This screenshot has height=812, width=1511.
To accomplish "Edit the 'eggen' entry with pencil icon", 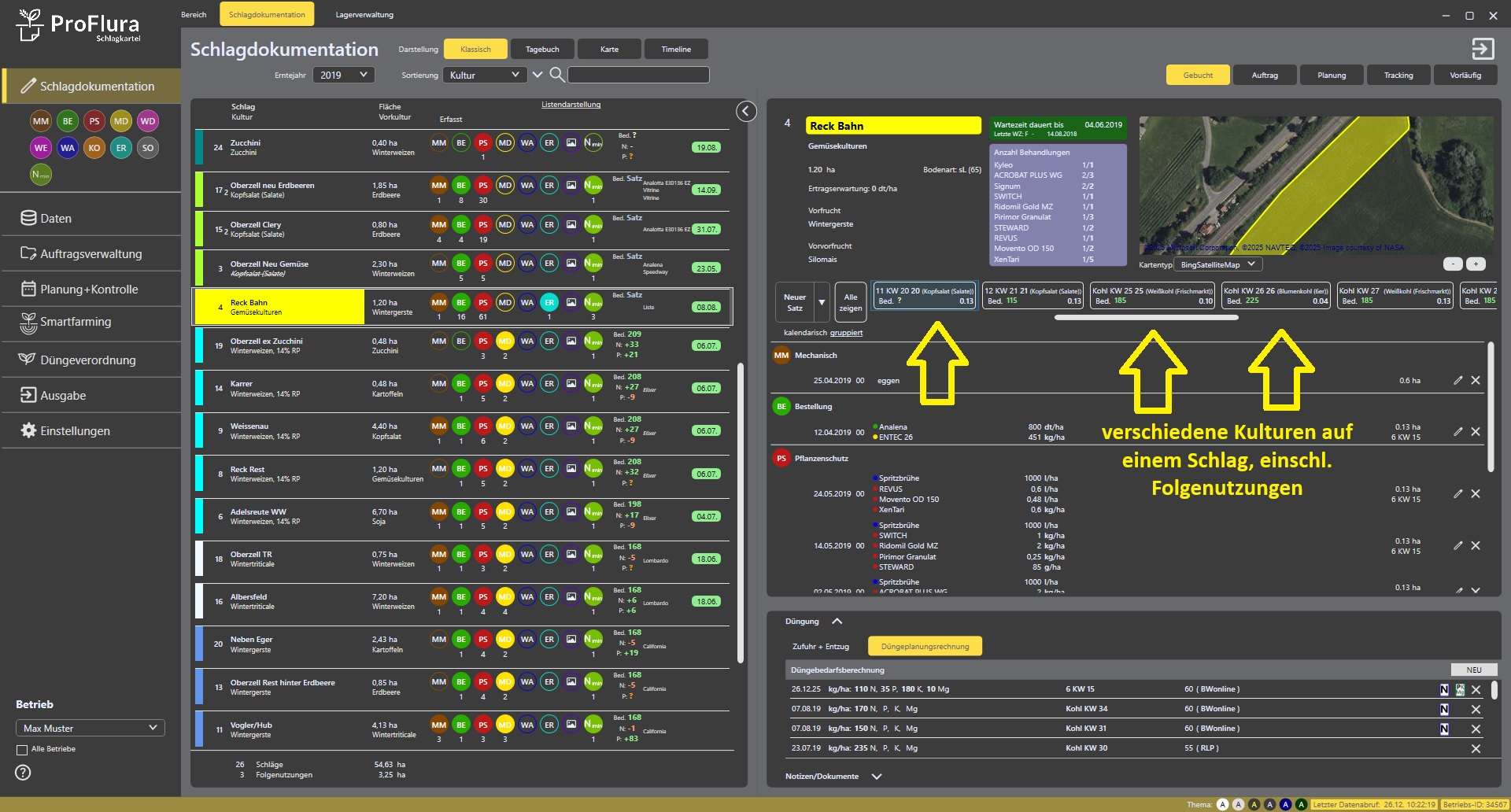I will tap(1457, 381).
